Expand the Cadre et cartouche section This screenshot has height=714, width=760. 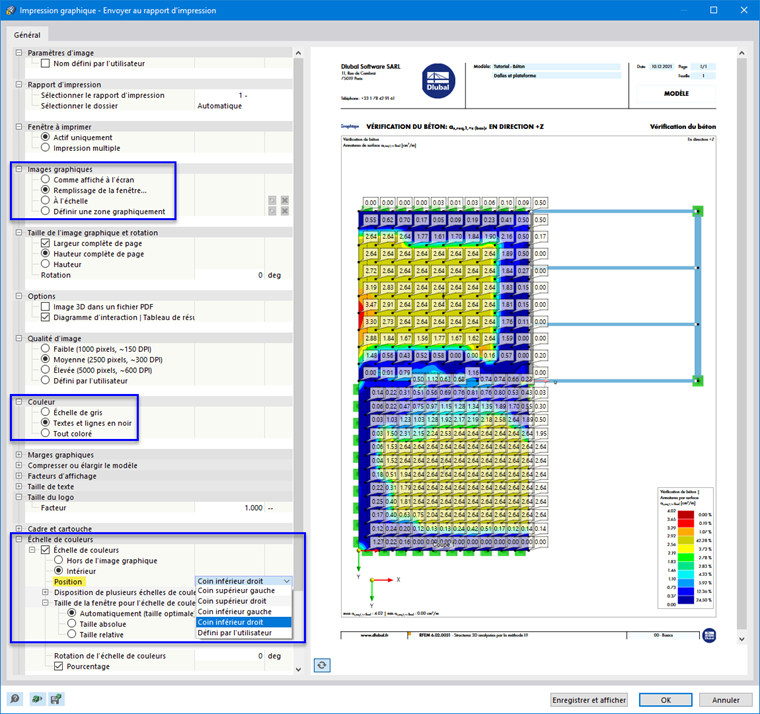pos(18,528)
